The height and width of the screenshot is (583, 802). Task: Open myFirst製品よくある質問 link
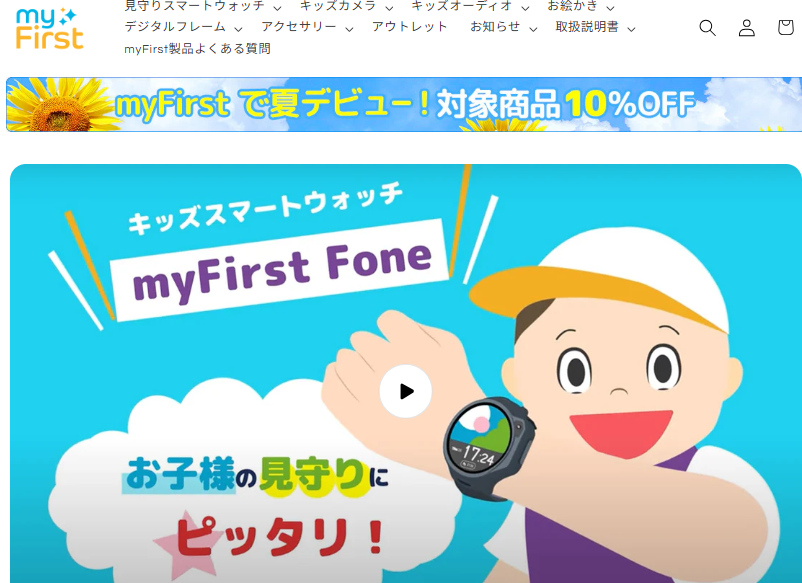tap(197, 49)
